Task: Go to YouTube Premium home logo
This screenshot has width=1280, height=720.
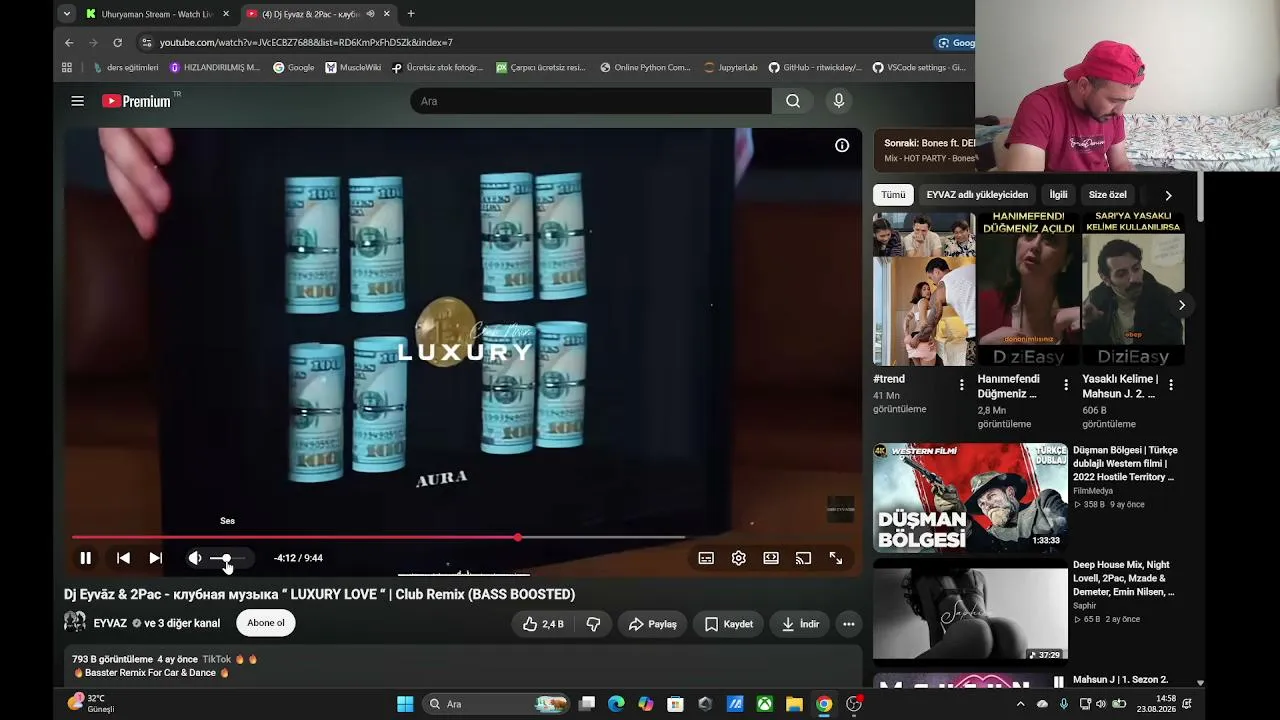Action: coord(136,101)
